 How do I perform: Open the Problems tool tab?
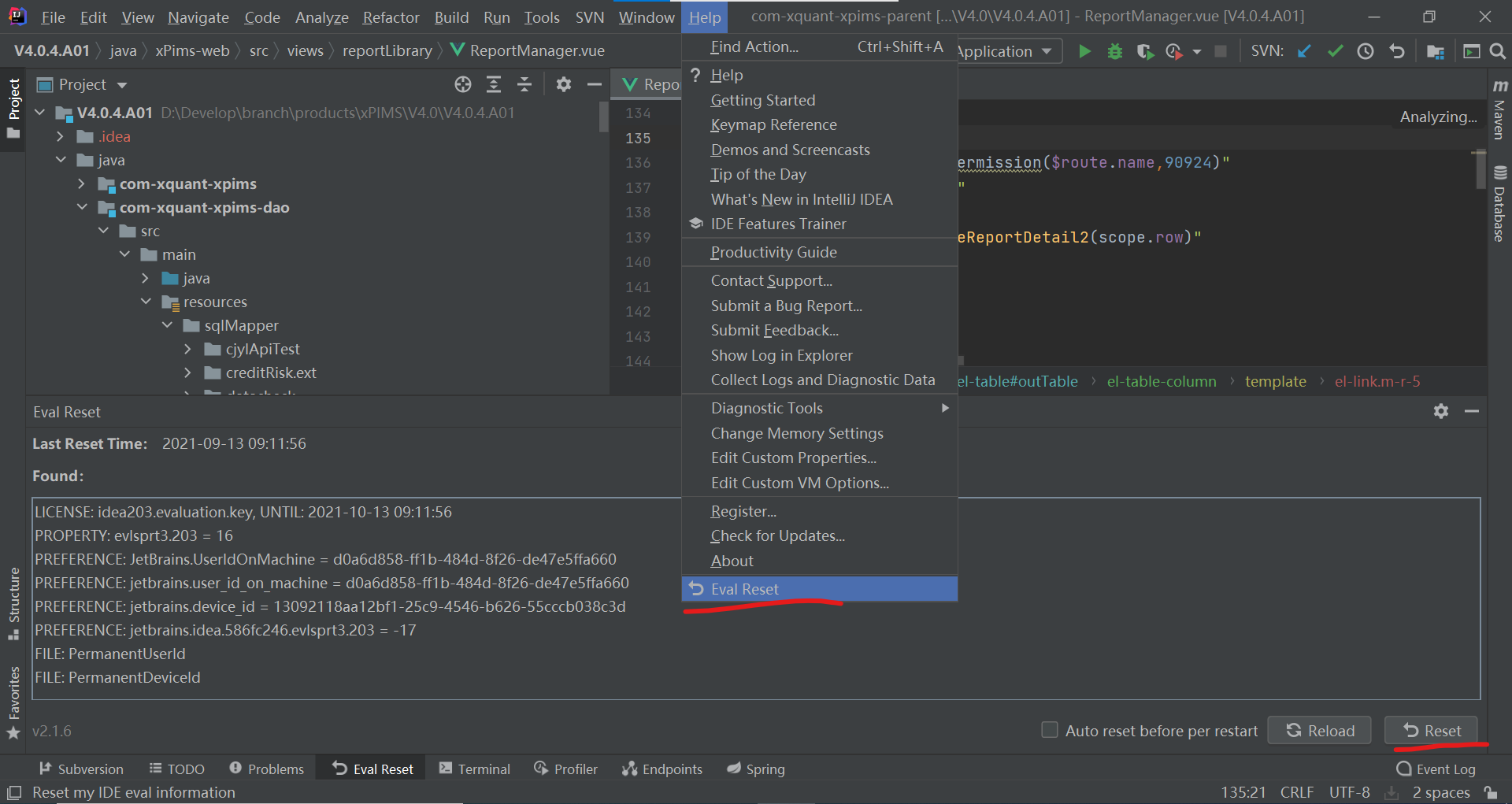tap(266, 769)
